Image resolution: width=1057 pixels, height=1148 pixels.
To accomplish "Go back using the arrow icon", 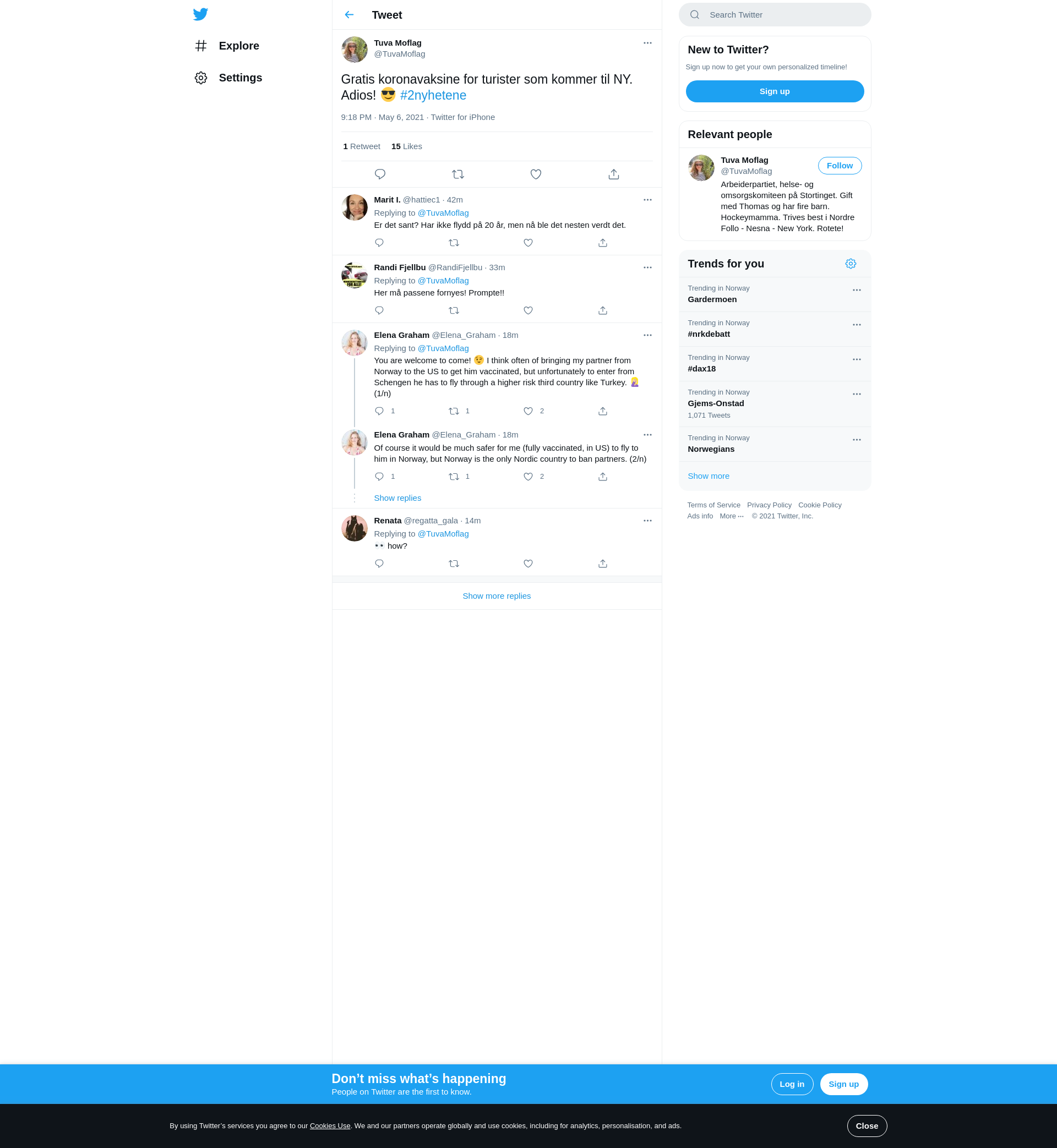I will click(349, 15).
